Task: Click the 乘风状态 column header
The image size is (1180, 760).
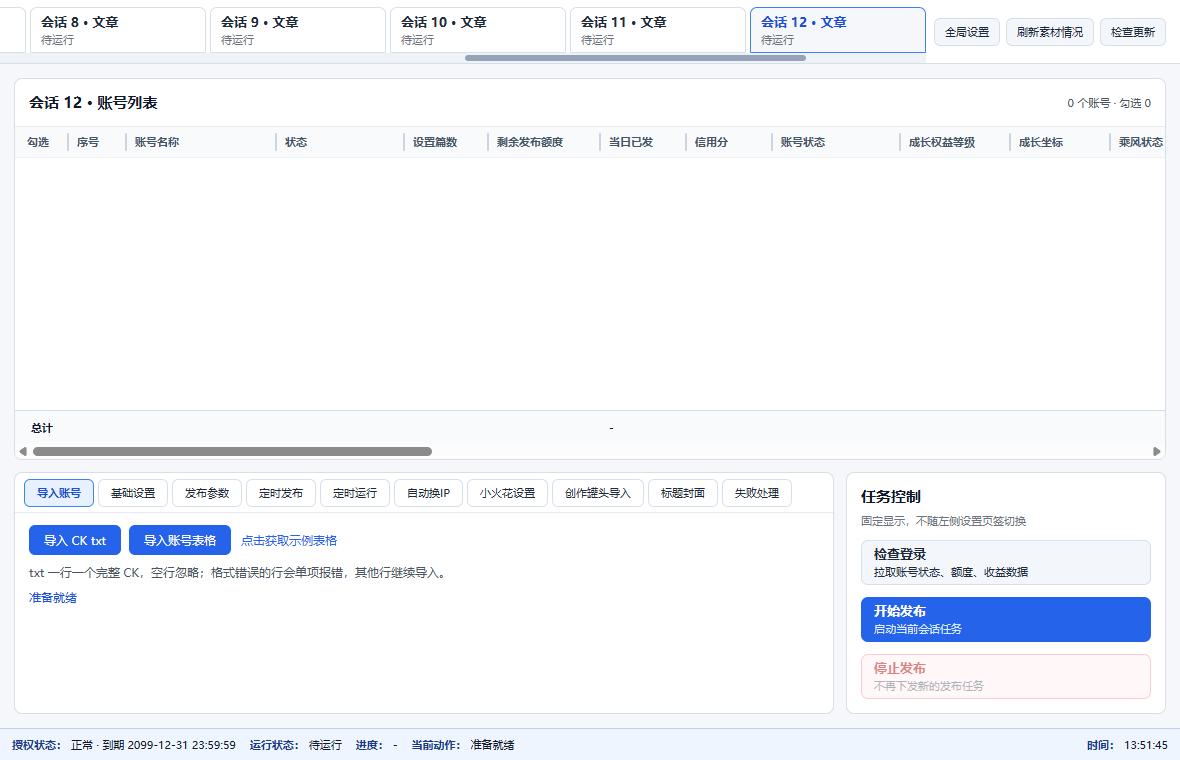Action: [x=1141, y=141]
